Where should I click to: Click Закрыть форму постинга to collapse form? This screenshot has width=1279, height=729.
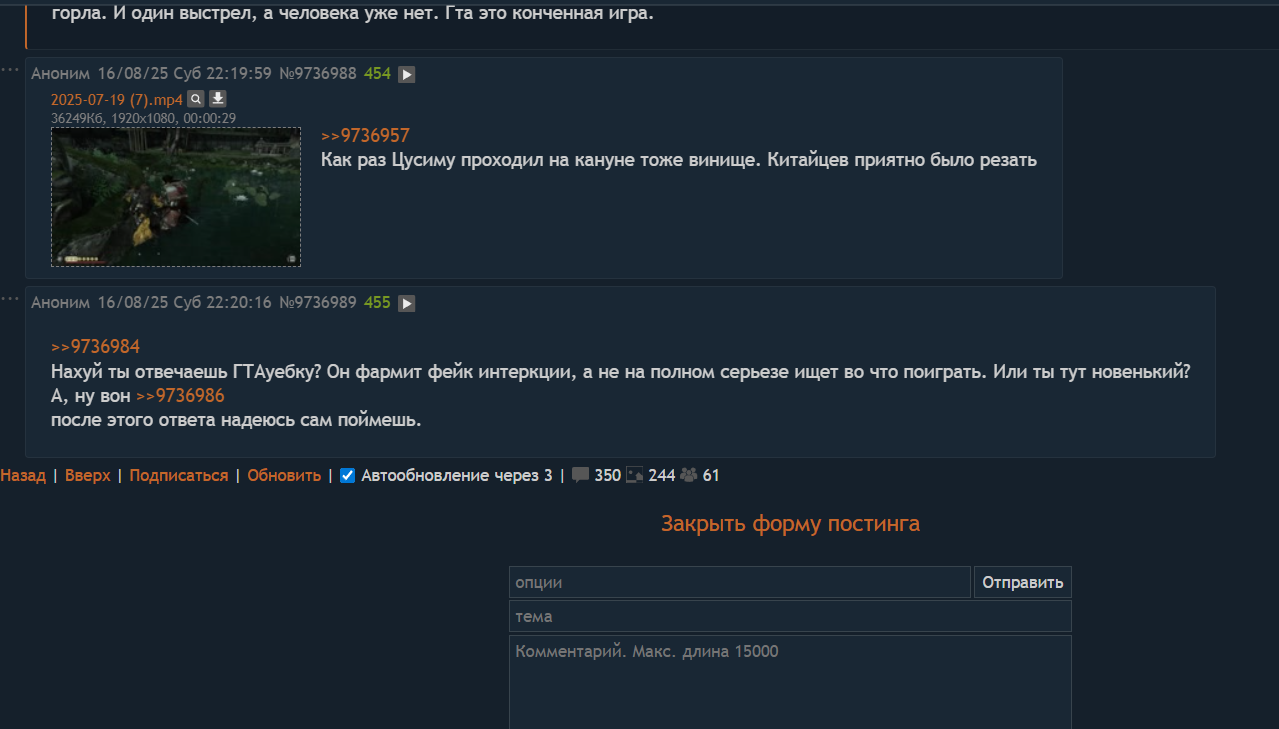(x=790, y=524)
